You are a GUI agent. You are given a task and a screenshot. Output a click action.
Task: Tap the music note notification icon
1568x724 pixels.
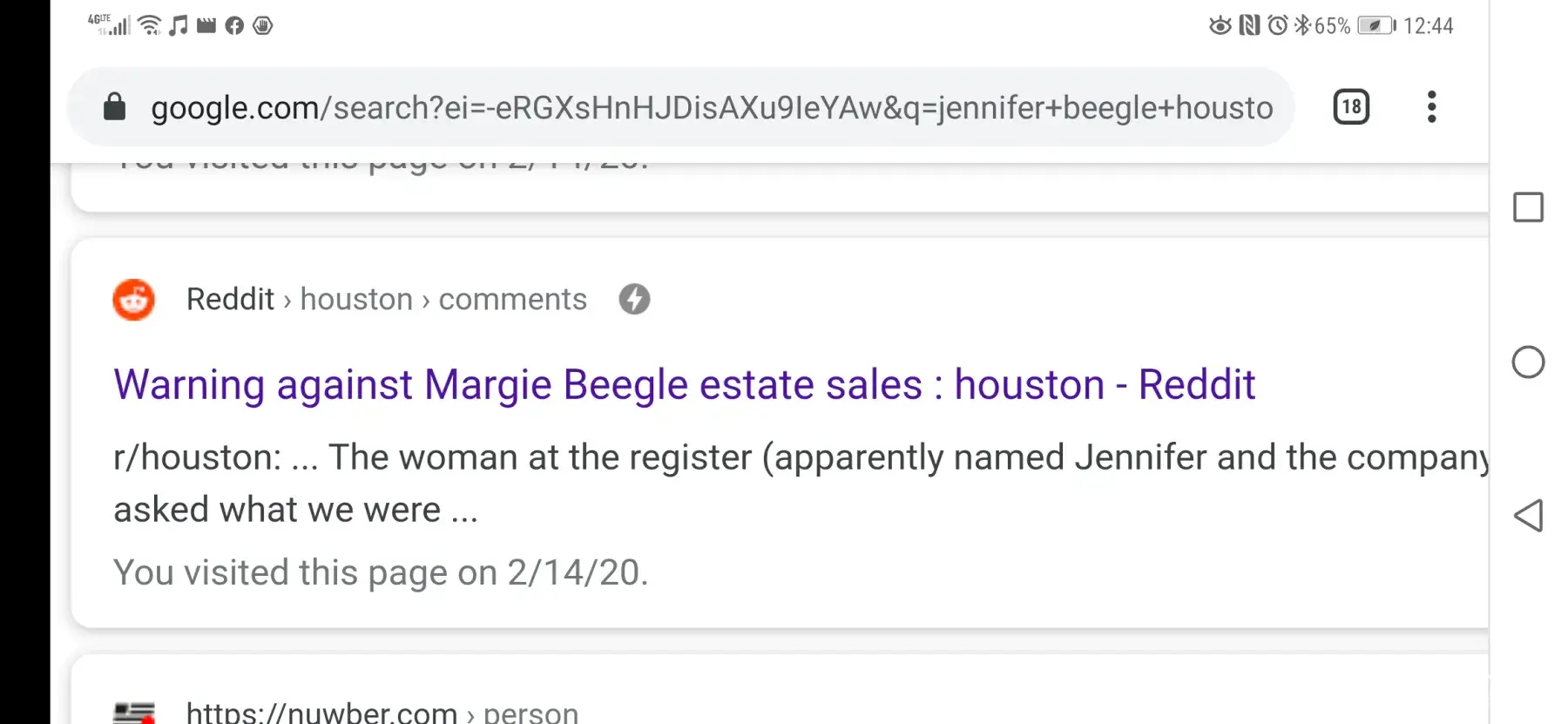click(179, 26)
